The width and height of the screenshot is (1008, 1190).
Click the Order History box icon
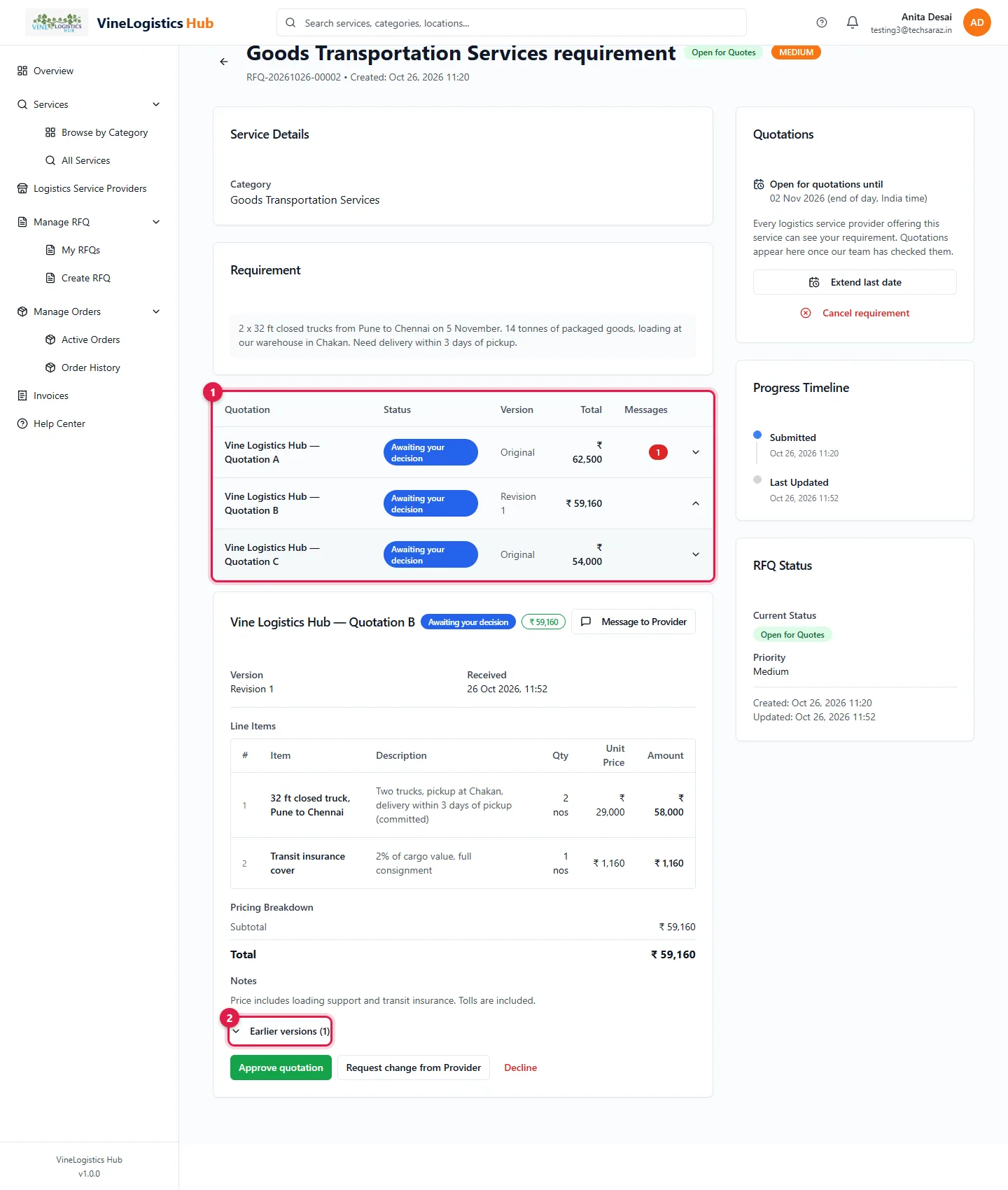click(x=50, y=367)
